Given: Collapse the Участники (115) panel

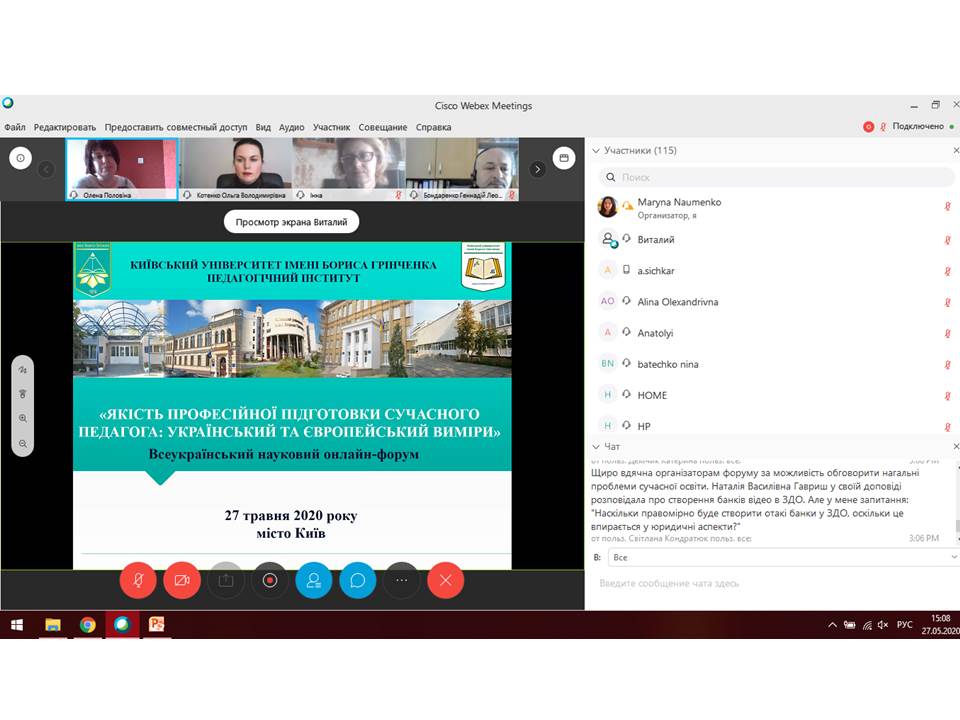Looking at the screenshot, I should click(x=597, y=151).
